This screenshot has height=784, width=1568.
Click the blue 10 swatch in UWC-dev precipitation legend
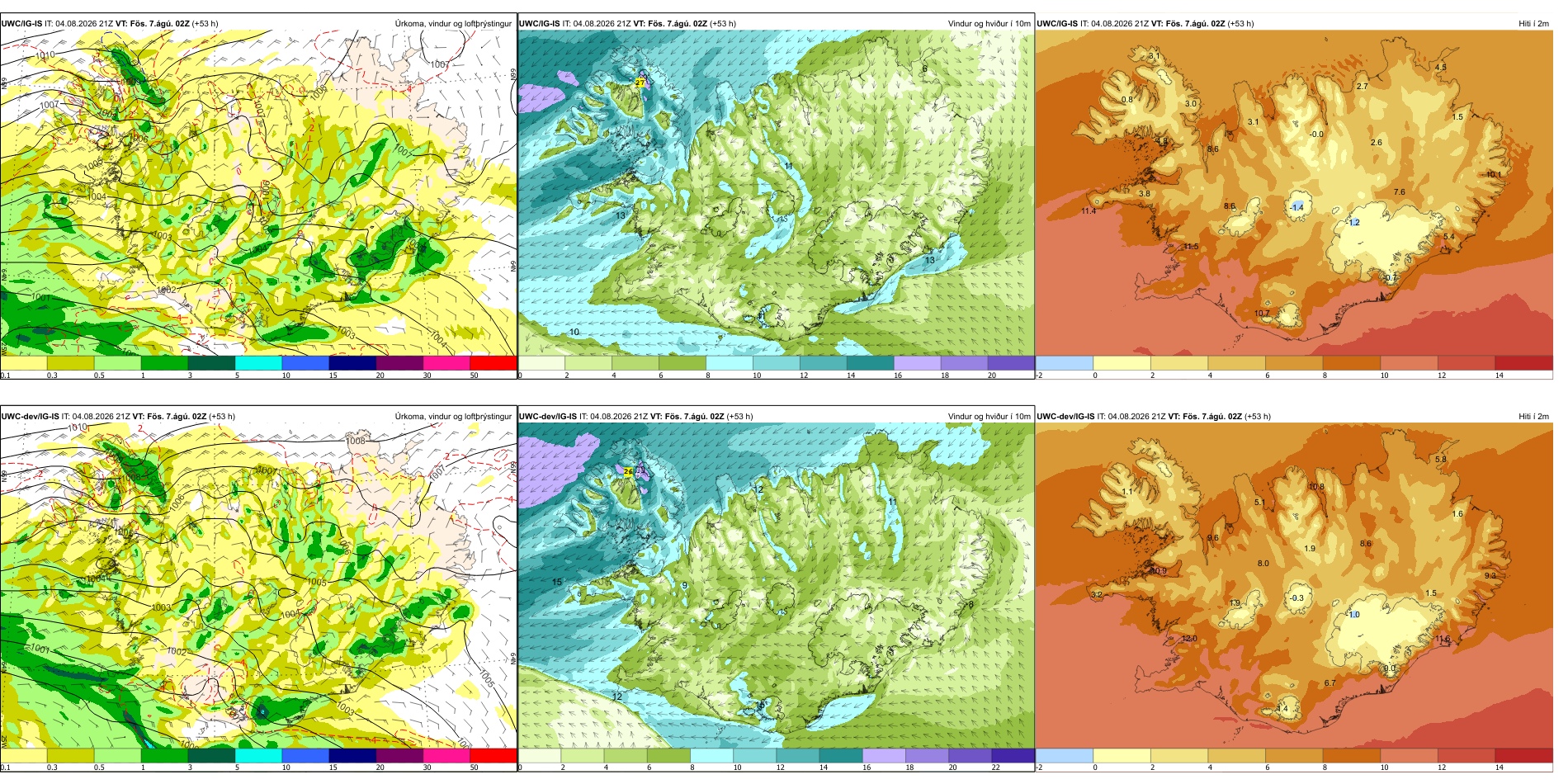305,755
